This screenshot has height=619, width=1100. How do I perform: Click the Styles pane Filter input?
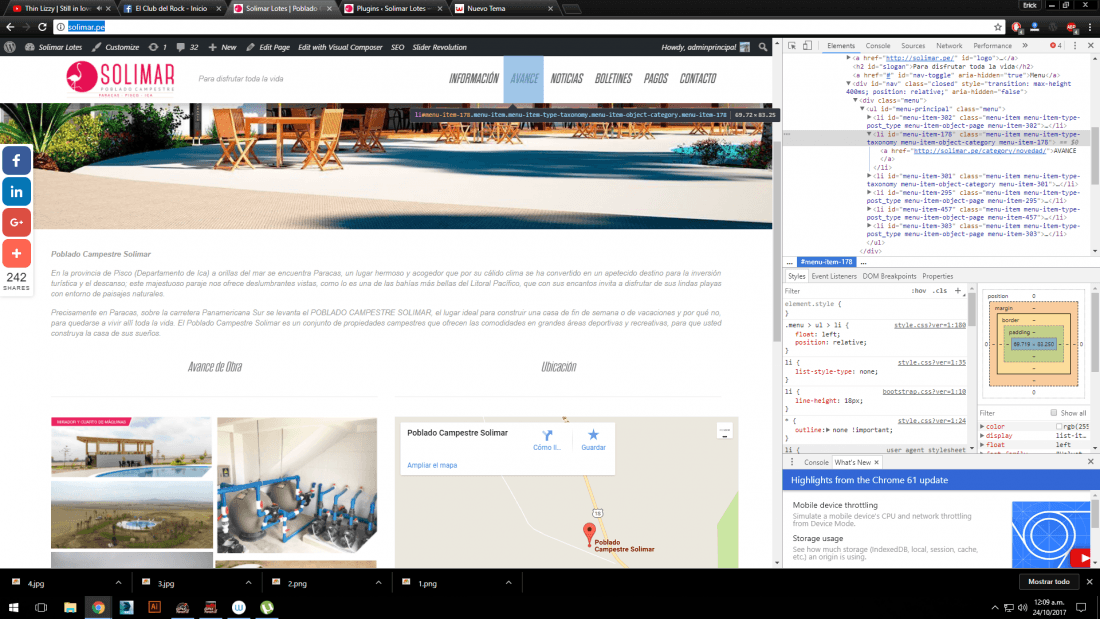(x=845, y=291)
